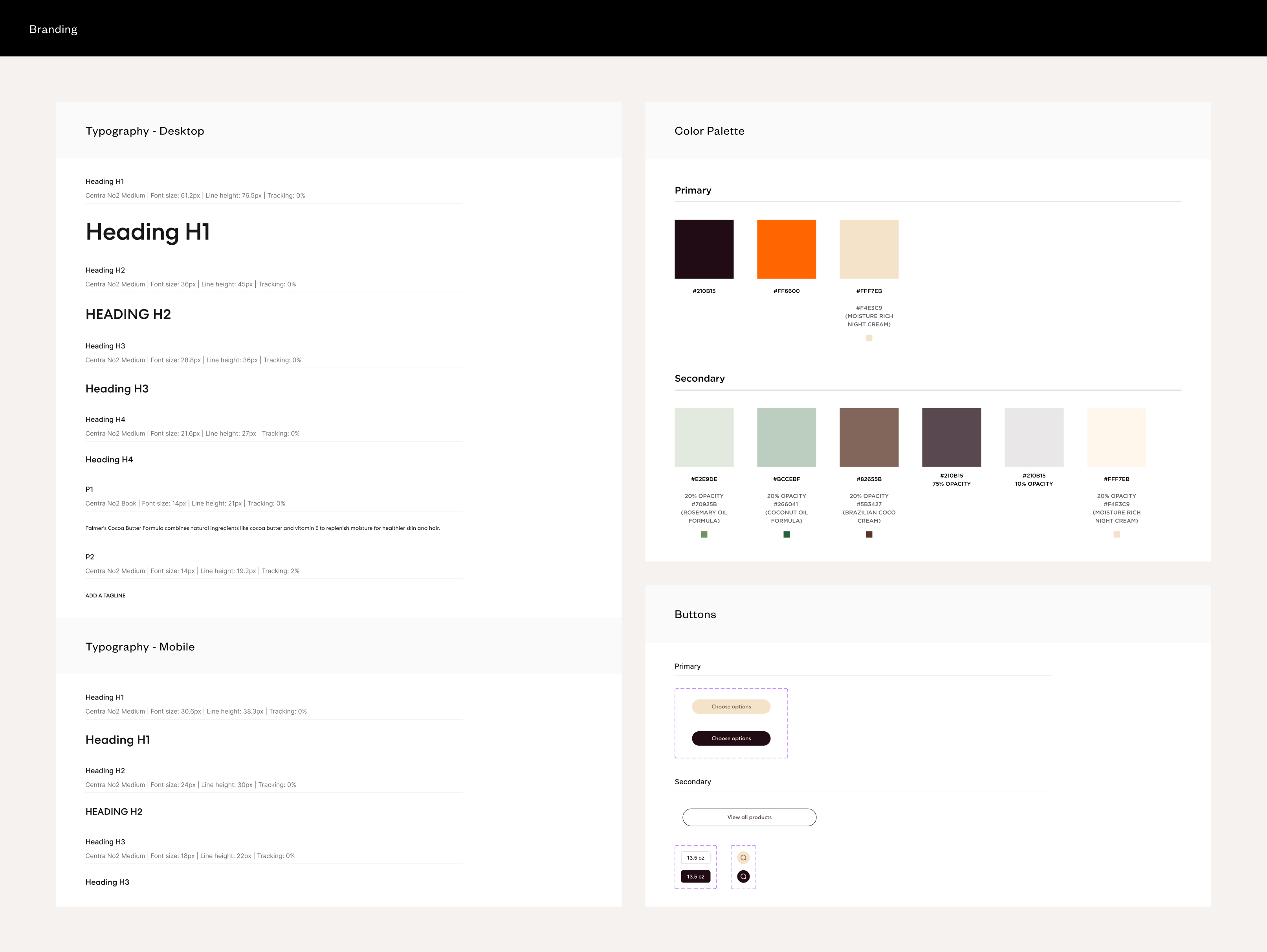Click the #E2E9DE light green swatch
This screenshot has width=1267, height=952.
(704, 438)
